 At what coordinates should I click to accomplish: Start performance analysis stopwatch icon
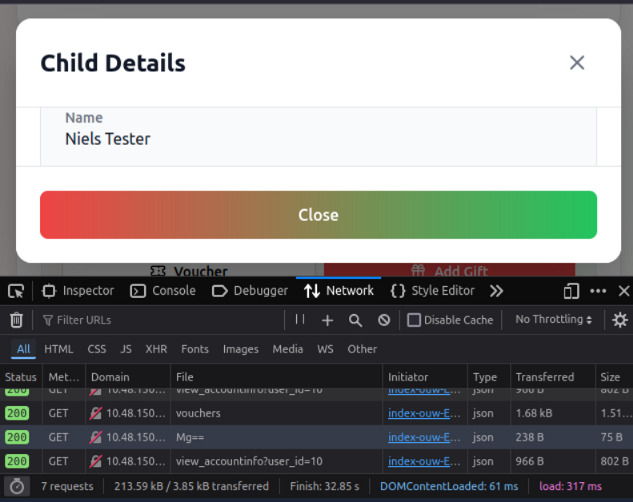[17, 486]
